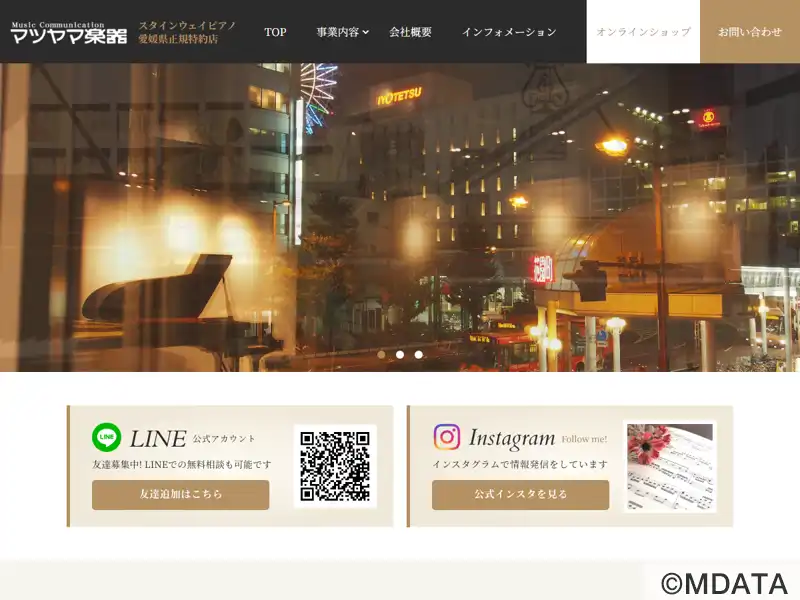Open the 会社概要 page
The image size is (800, 600).
pyautogui.click(x=410, y=32)
